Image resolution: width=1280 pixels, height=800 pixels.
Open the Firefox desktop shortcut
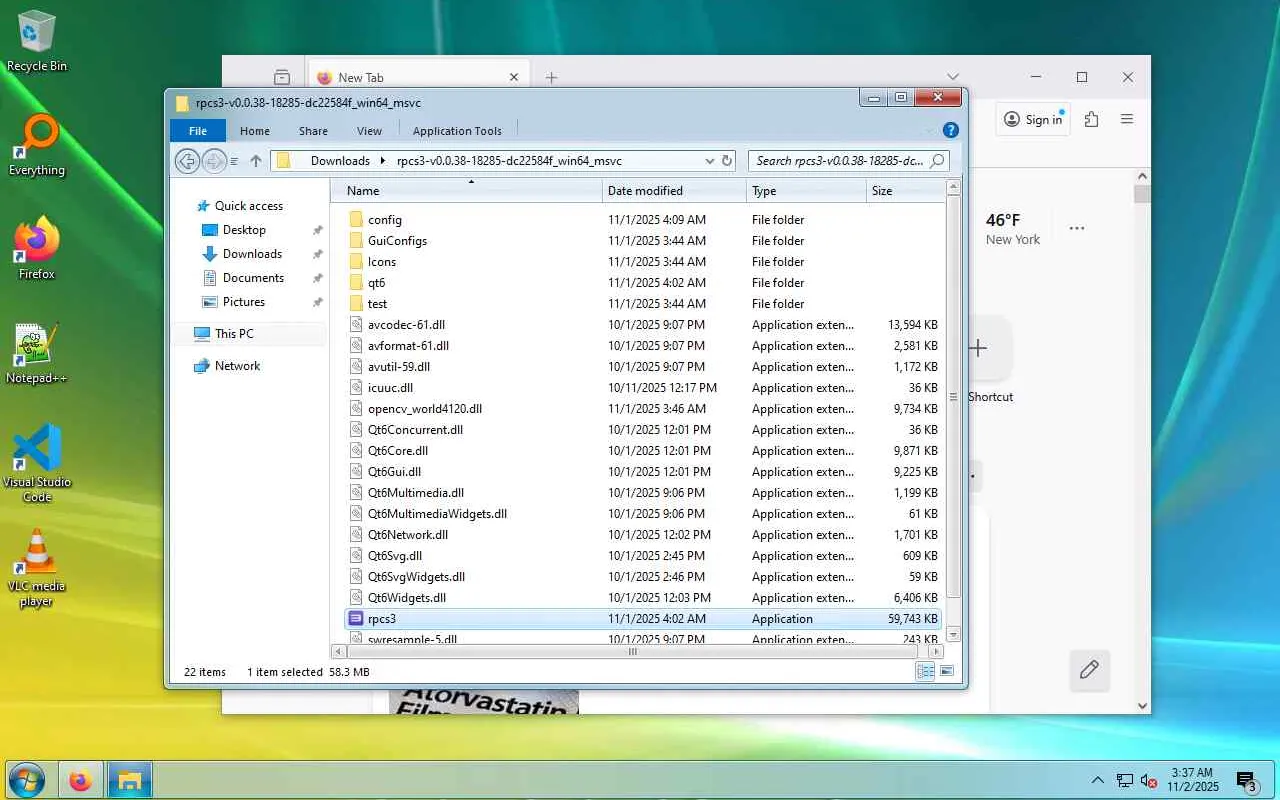click(37, 249)
